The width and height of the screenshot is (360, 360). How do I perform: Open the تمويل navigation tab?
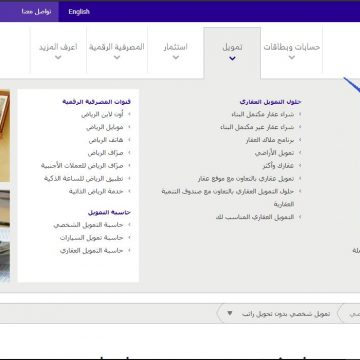click(x=232, y=52)
